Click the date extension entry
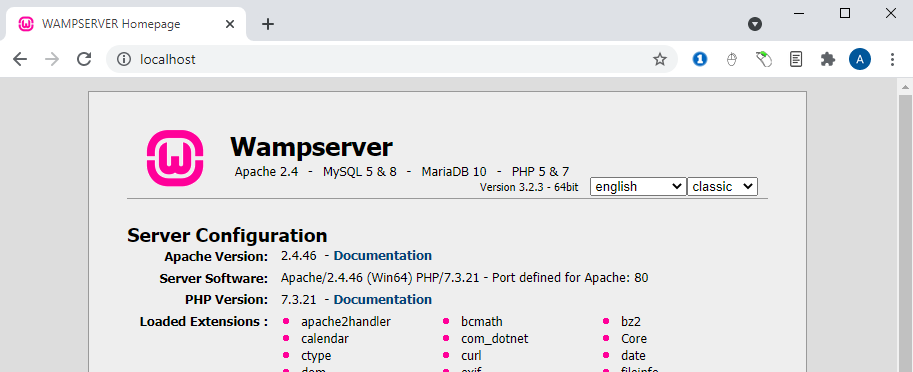The image size is (913, 372). 633,355
